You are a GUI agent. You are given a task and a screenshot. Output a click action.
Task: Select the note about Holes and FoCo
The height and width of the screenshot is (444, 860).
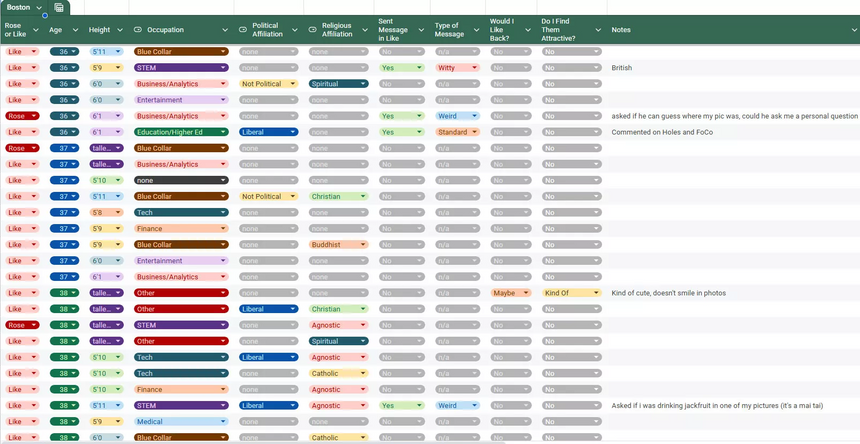(x=661, y=132)
